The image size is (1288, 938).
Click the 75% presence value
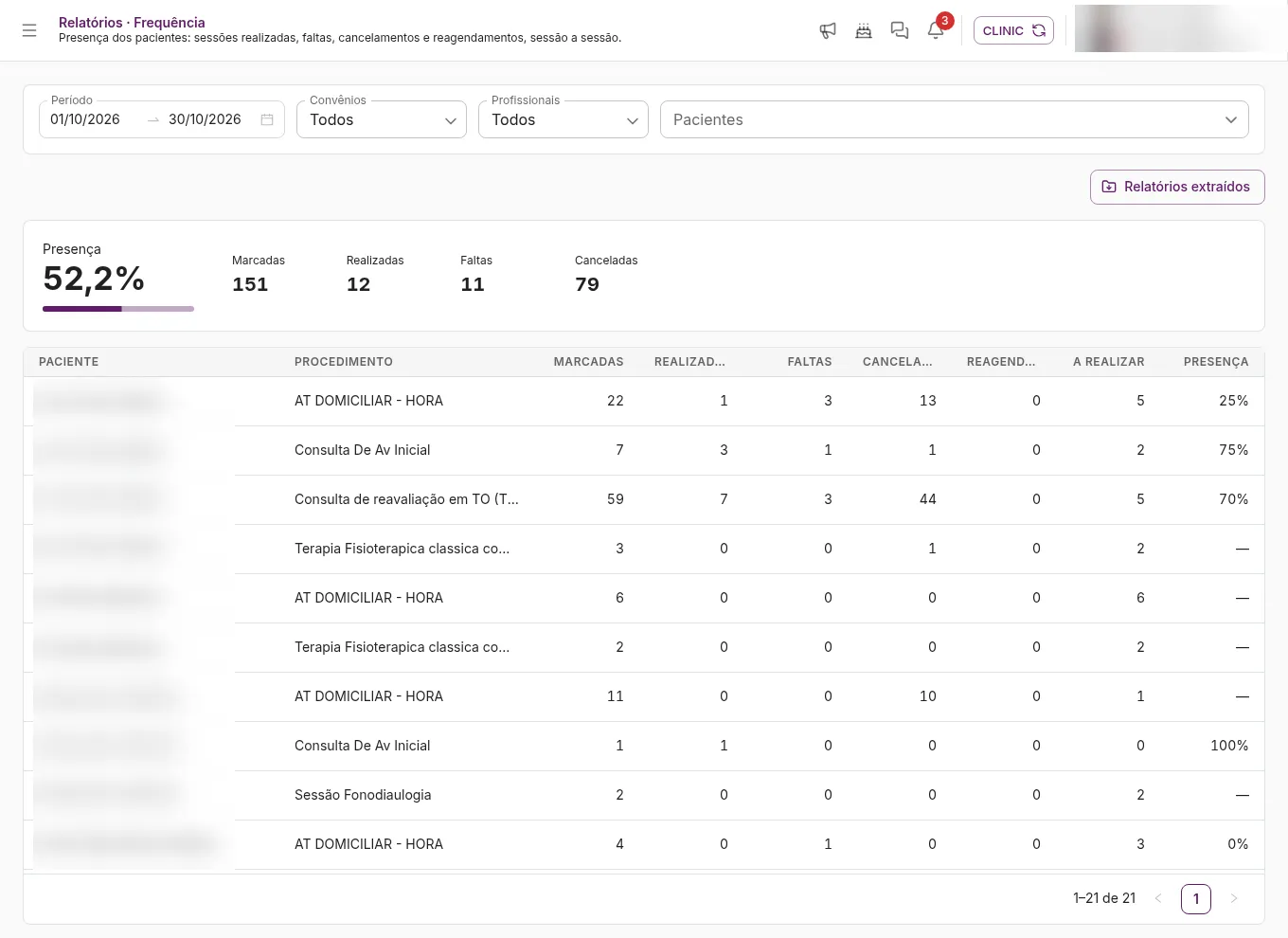1234,450
